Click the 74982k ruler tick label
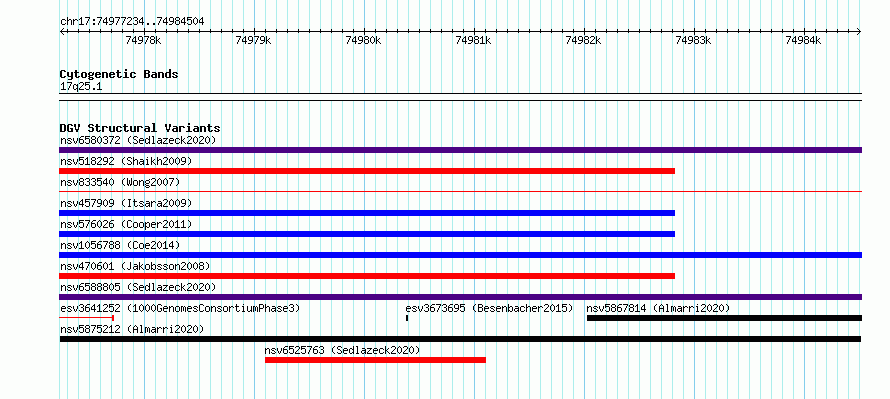 tap(584, 41)
